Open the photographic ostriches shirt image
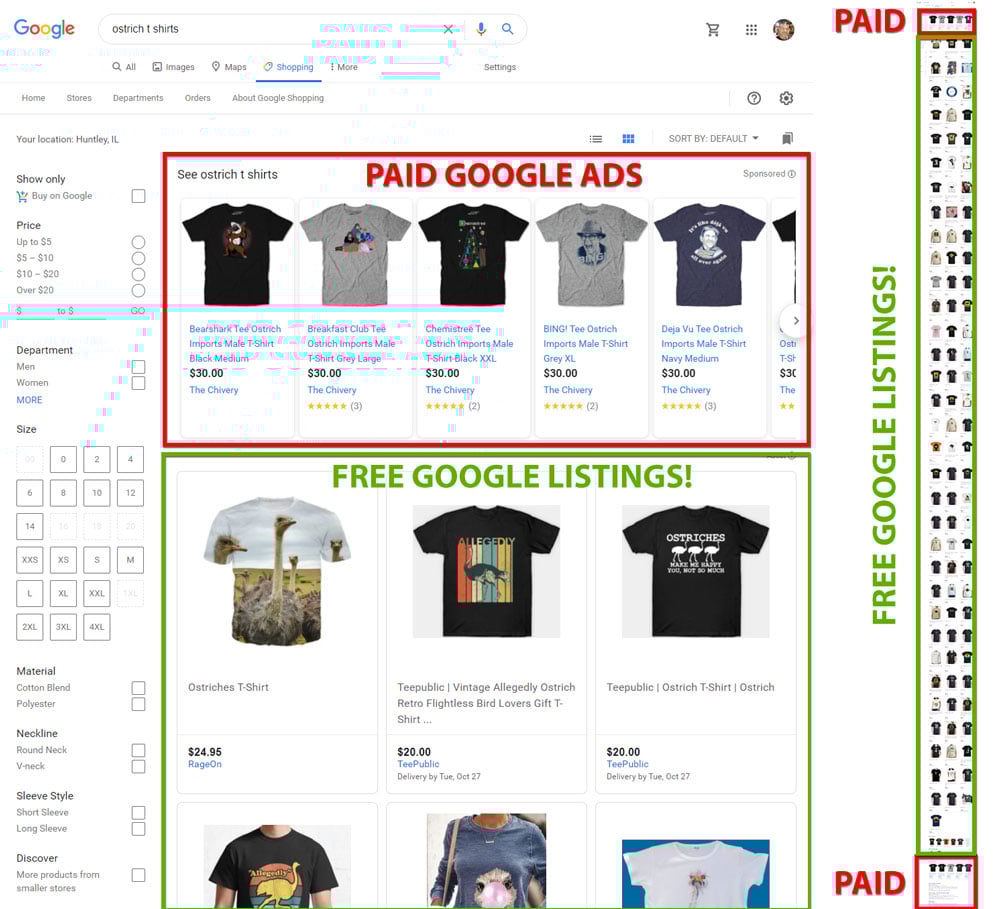The height and width of the screenshot is (909, 1000). 277,572
